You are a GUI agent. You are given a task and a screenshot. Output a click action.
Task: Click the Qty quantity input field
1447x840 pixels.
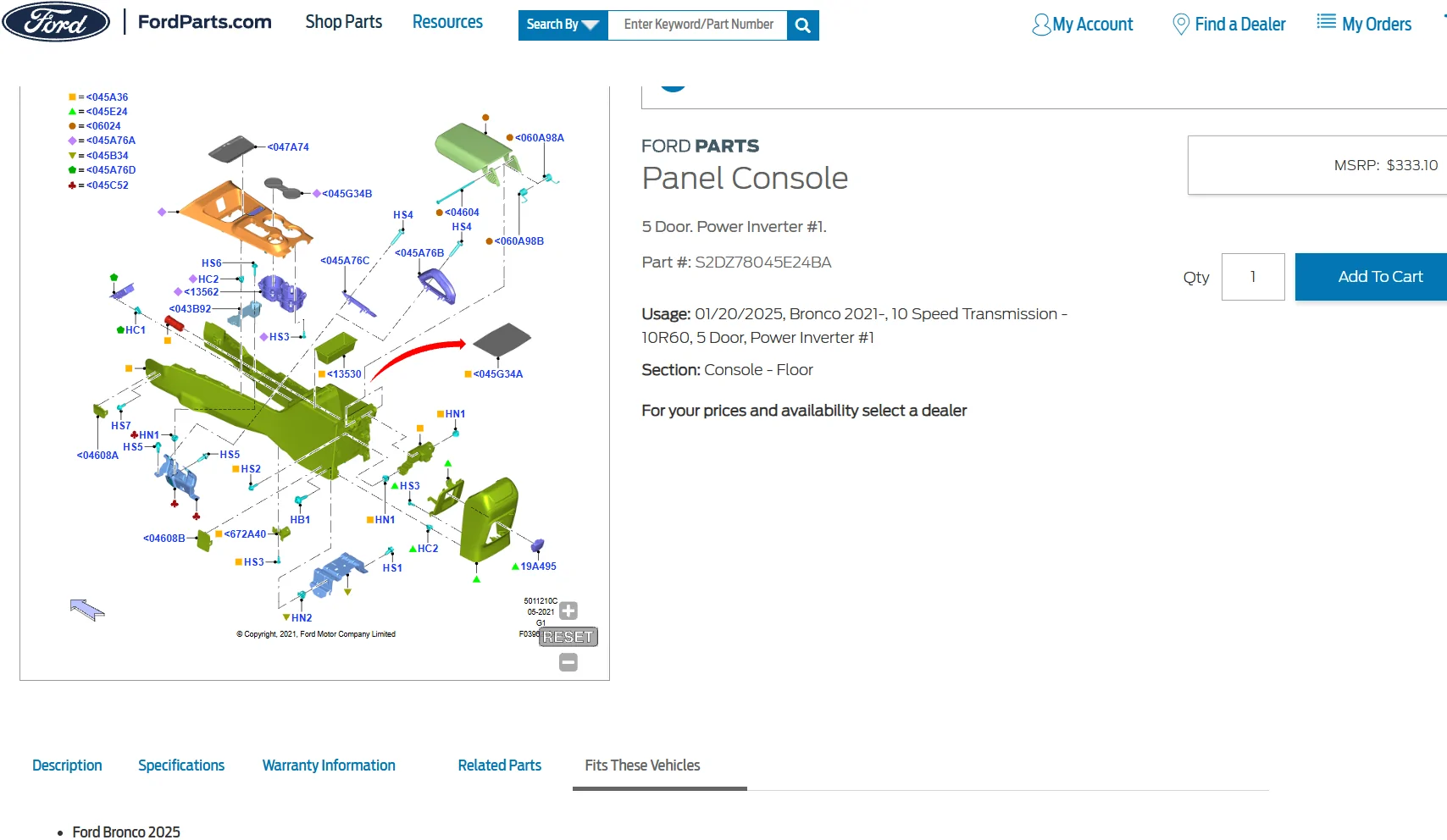click(x=1253, y=277)
